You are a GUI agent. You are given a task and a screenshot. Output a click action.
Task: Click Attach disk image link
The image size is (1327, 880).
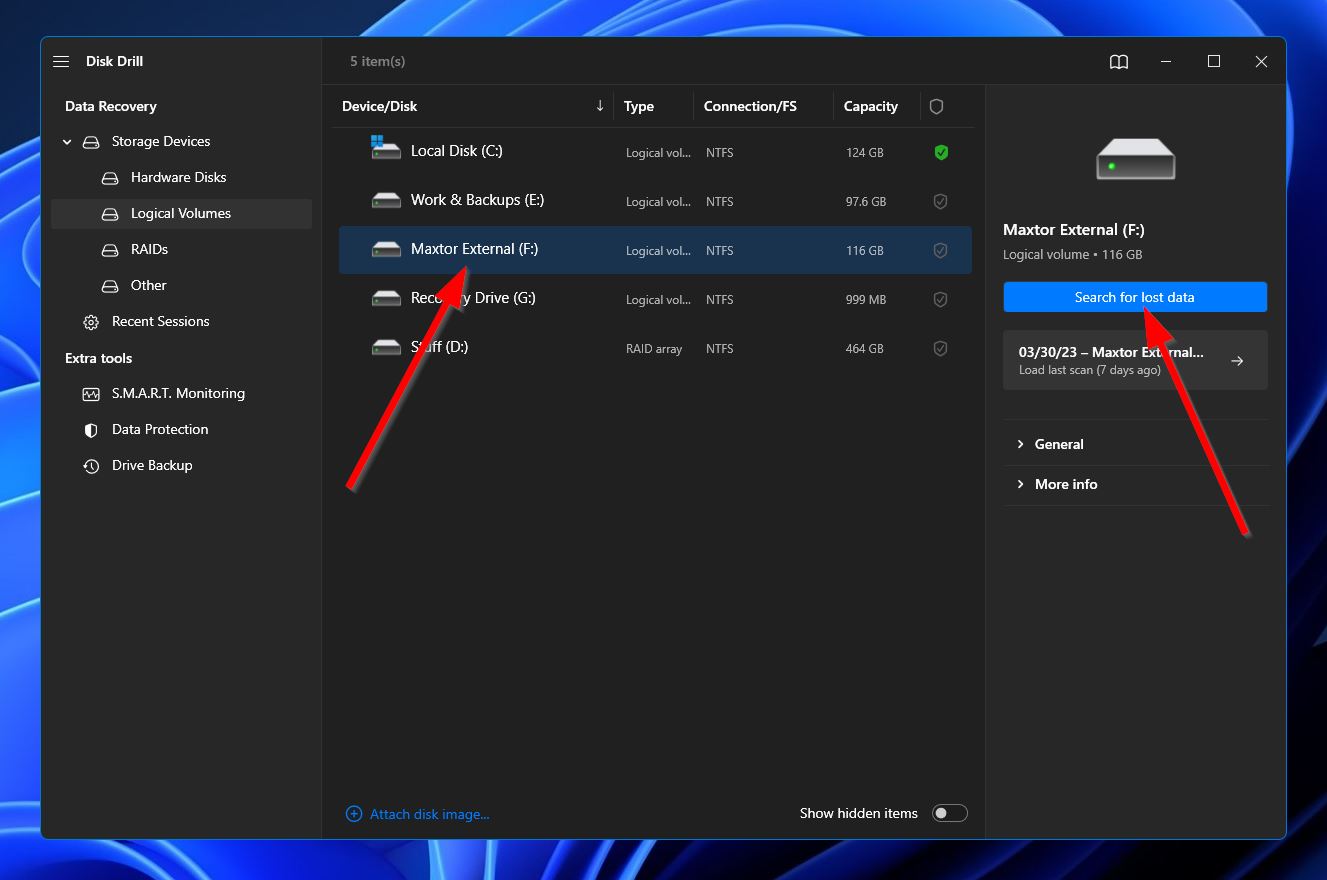(x=430, y=814)
